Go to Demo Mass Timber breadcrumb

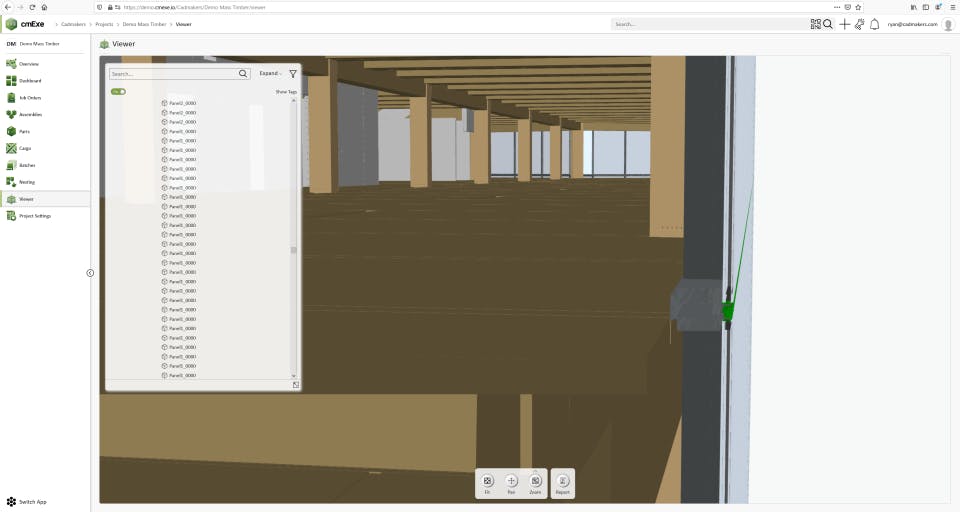[144, 24]
